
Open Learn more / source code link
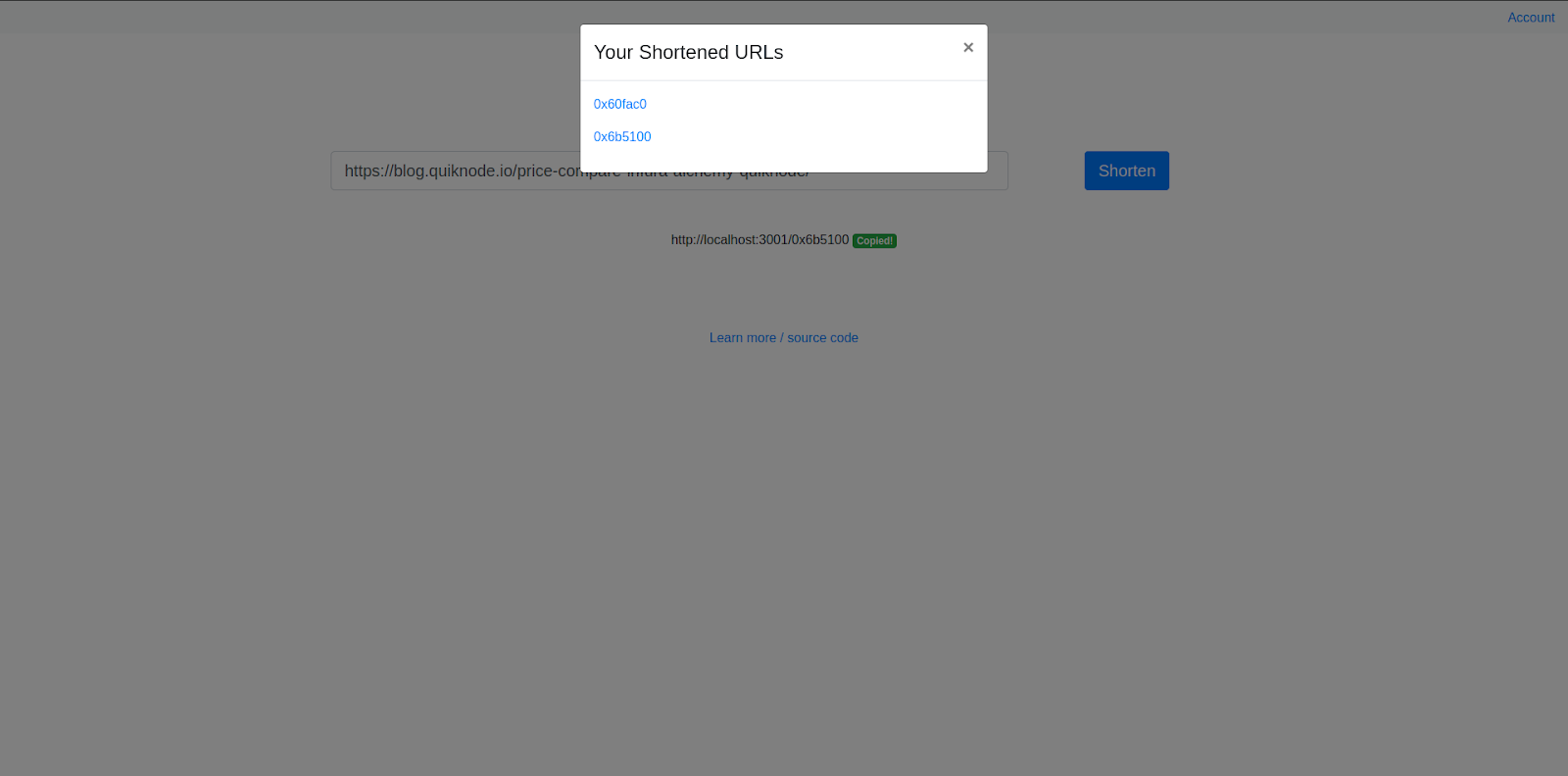[783, 338]
